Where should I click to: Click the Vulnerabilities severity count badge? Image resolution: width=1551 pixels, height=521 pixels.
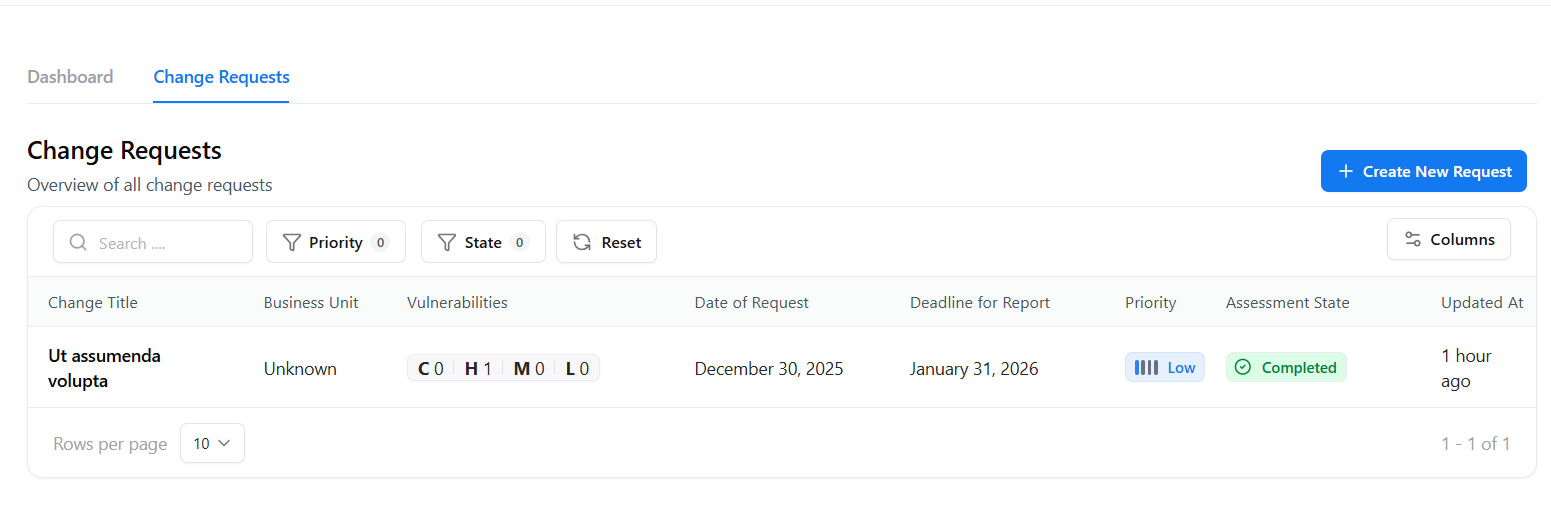pos(503,369)
